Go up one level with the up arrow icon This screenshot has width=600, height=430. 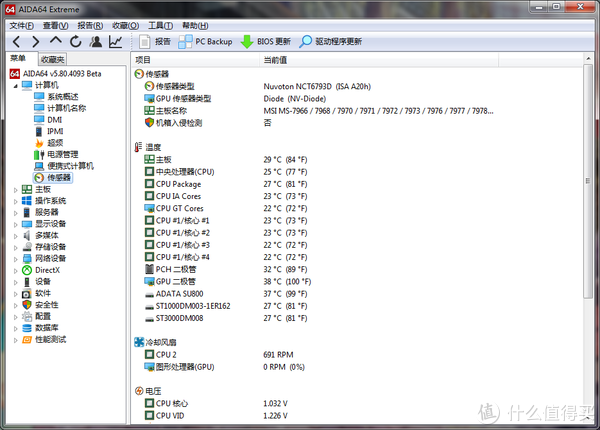click(x=56, y=41)
